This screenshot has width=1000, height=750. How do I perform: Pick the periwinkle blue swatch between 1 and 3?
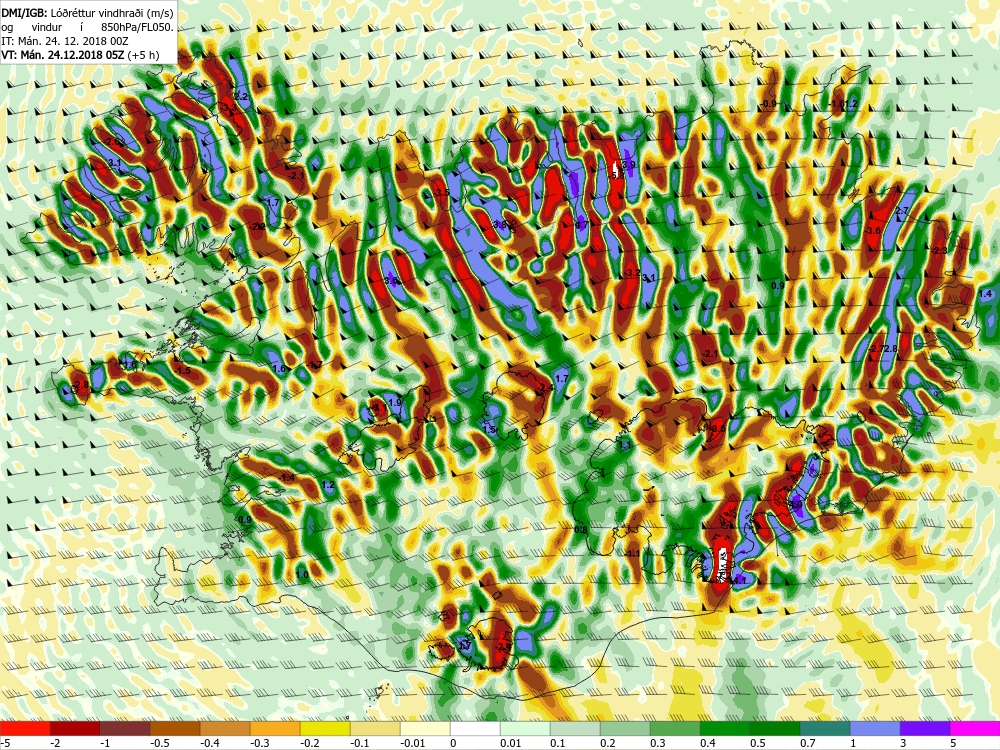(x=875, y=728)
